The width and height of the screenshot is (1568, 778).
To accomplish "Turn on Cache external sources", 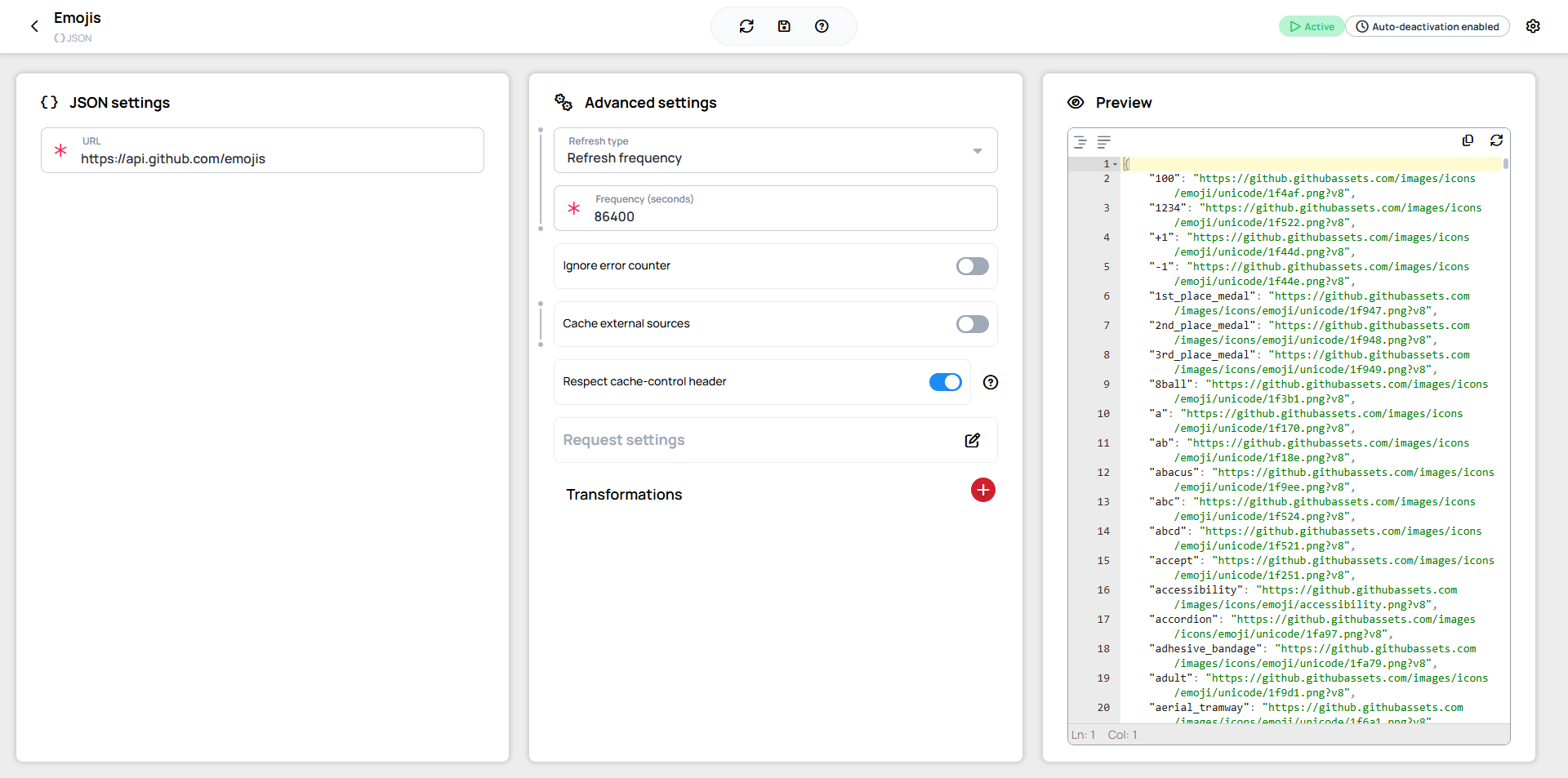I will [x=972, y=324].
